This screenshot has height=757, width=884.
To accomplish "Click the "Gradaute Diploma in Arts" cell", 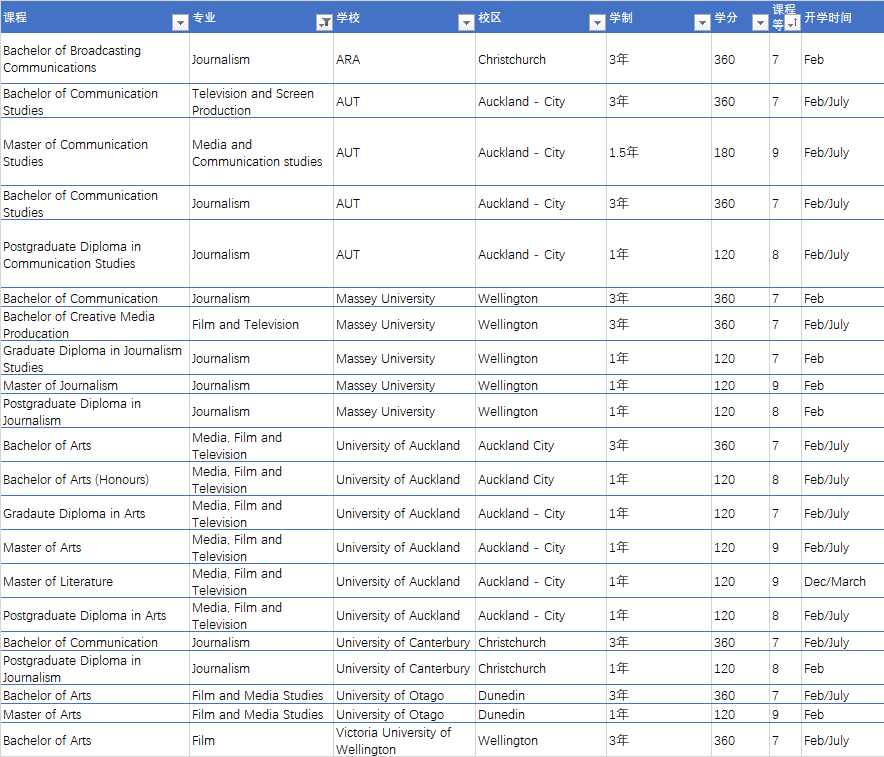I will [x=95, y=513].
